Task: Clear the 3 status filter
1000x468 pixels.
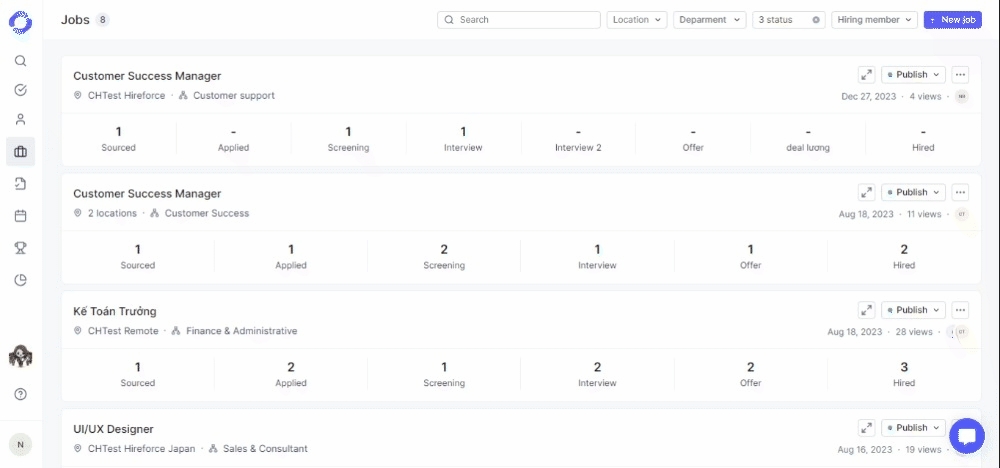Action: [x=815, y=20]
